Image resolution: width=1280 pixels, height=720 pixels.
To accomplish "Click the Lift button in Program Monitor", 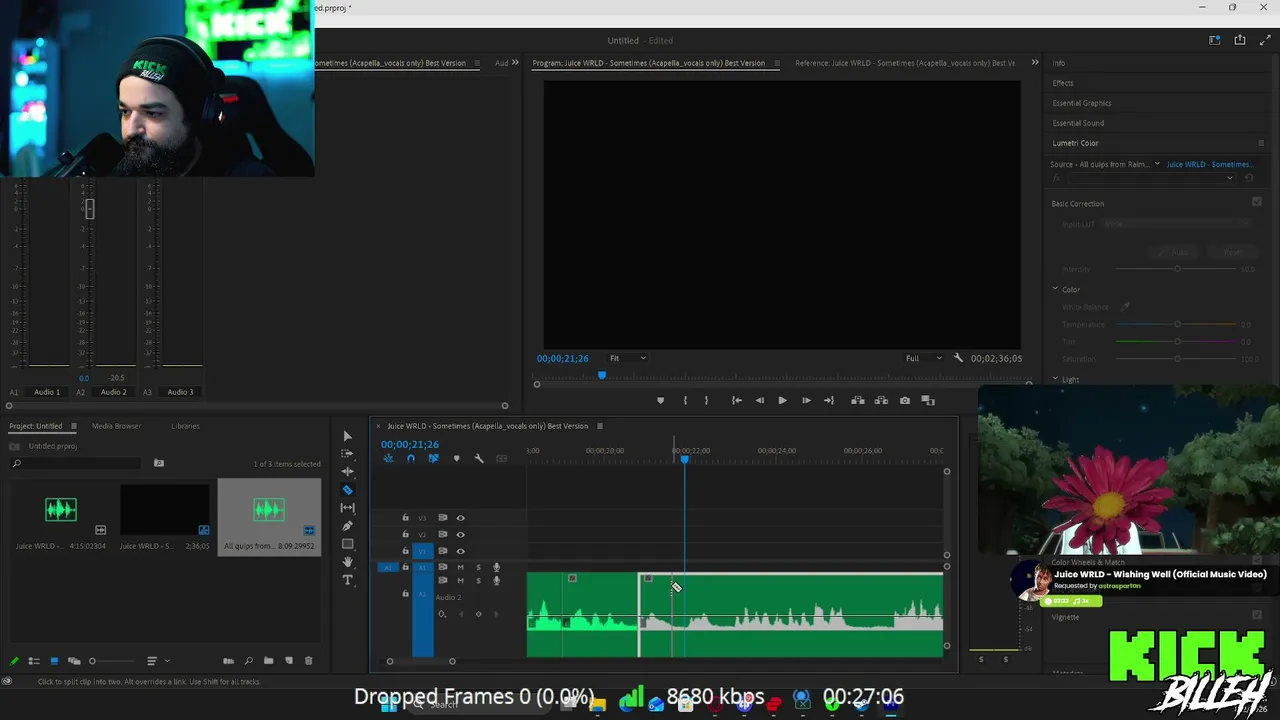I will [857, 401].
